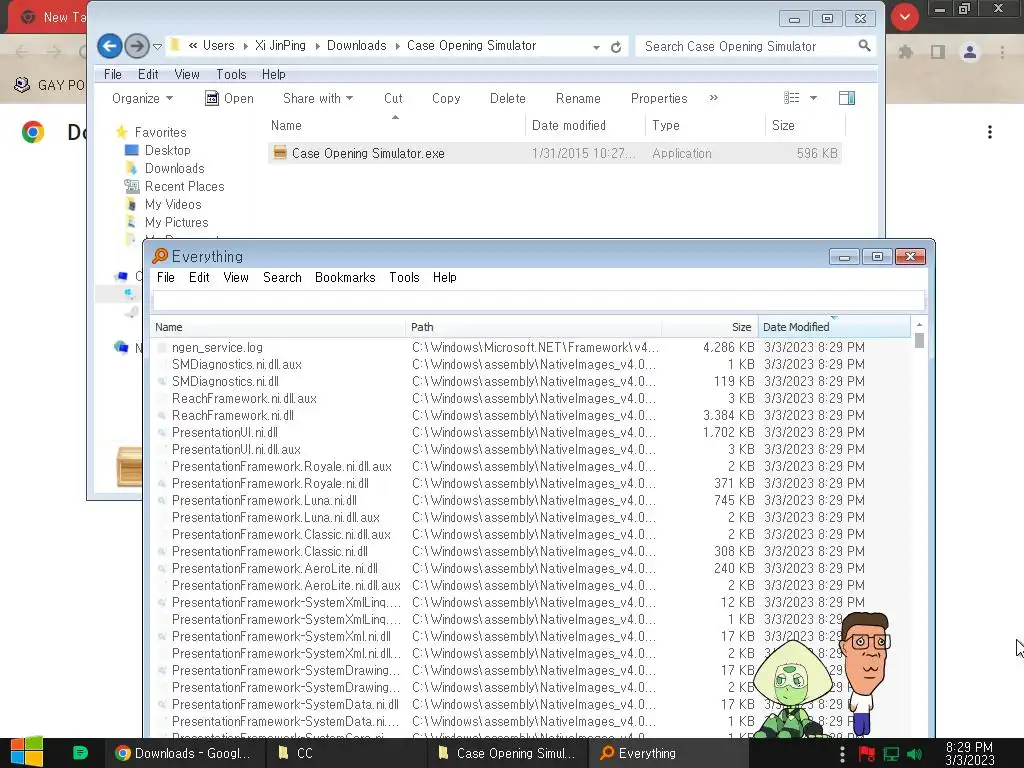Click Everything's vertical scrollbar thumb

(x=919, y=341)
